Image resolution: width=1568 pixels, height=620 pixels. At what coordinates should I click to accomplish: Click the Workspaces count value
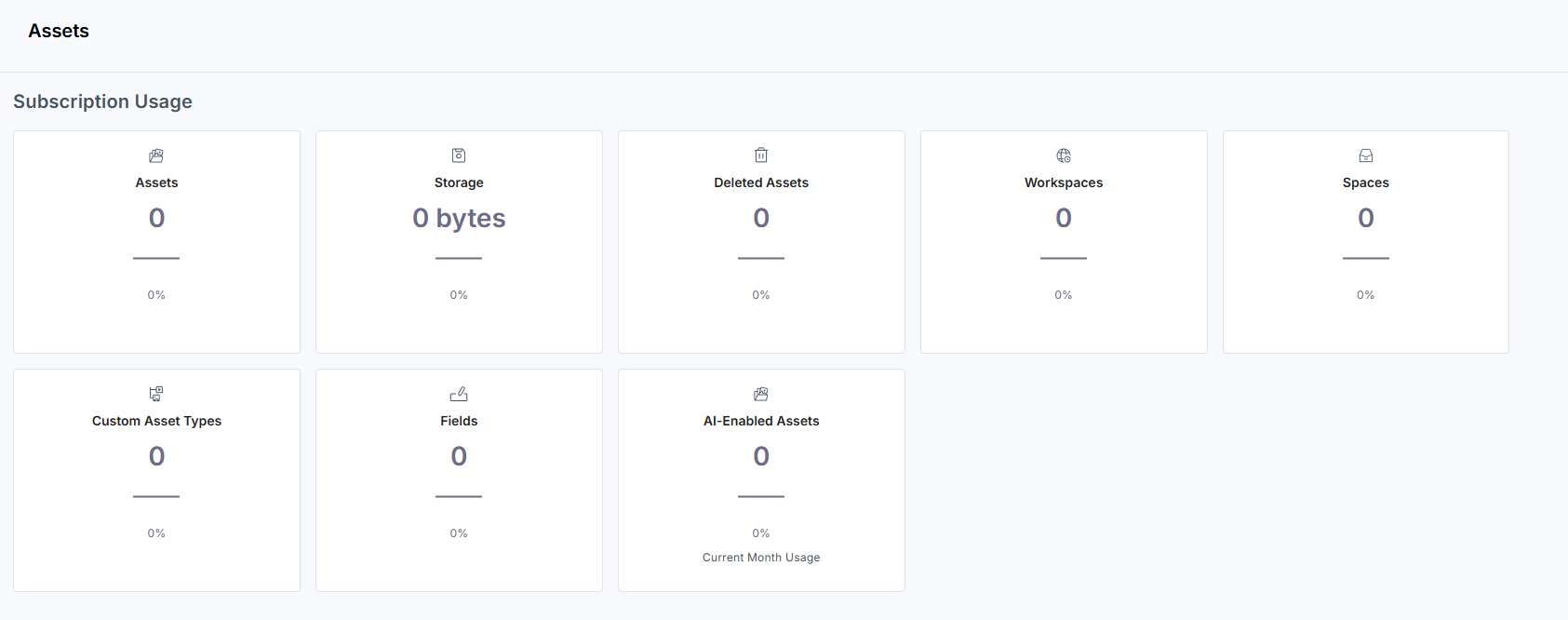click(1064, 218)
